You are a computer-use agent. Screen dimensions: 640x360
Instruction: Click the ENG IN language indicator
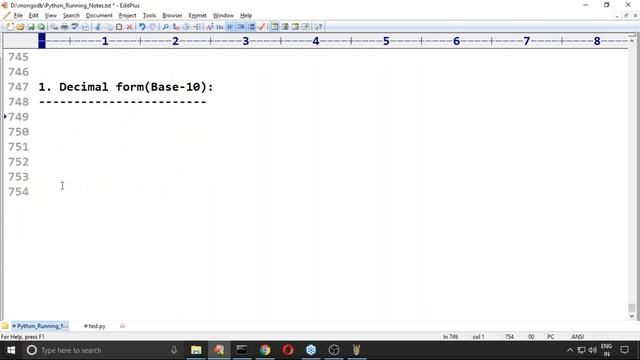pyautogui.click(x=607, y=350)
